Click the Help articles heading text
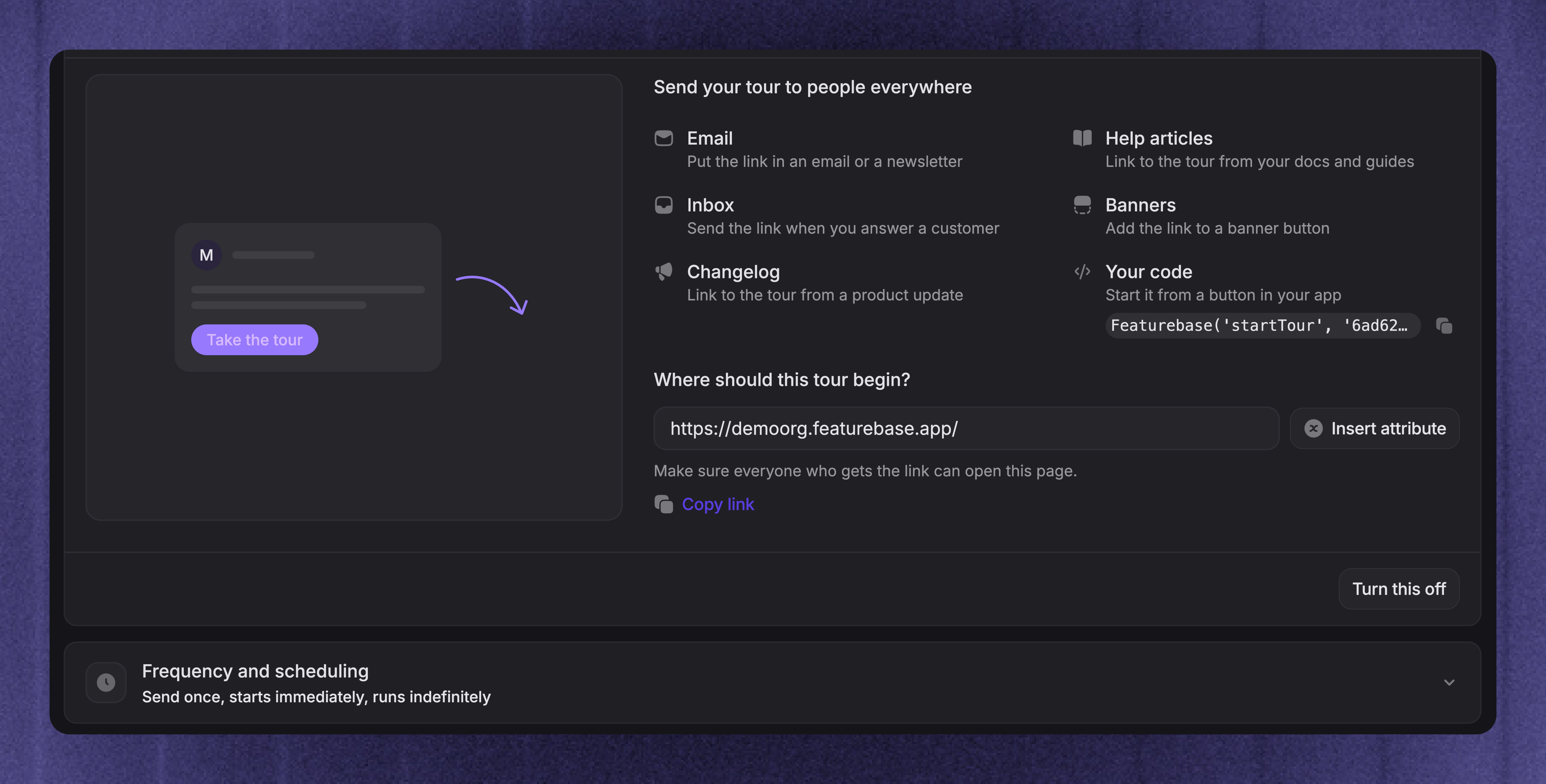1546x784 pixels. (1159, 139)
